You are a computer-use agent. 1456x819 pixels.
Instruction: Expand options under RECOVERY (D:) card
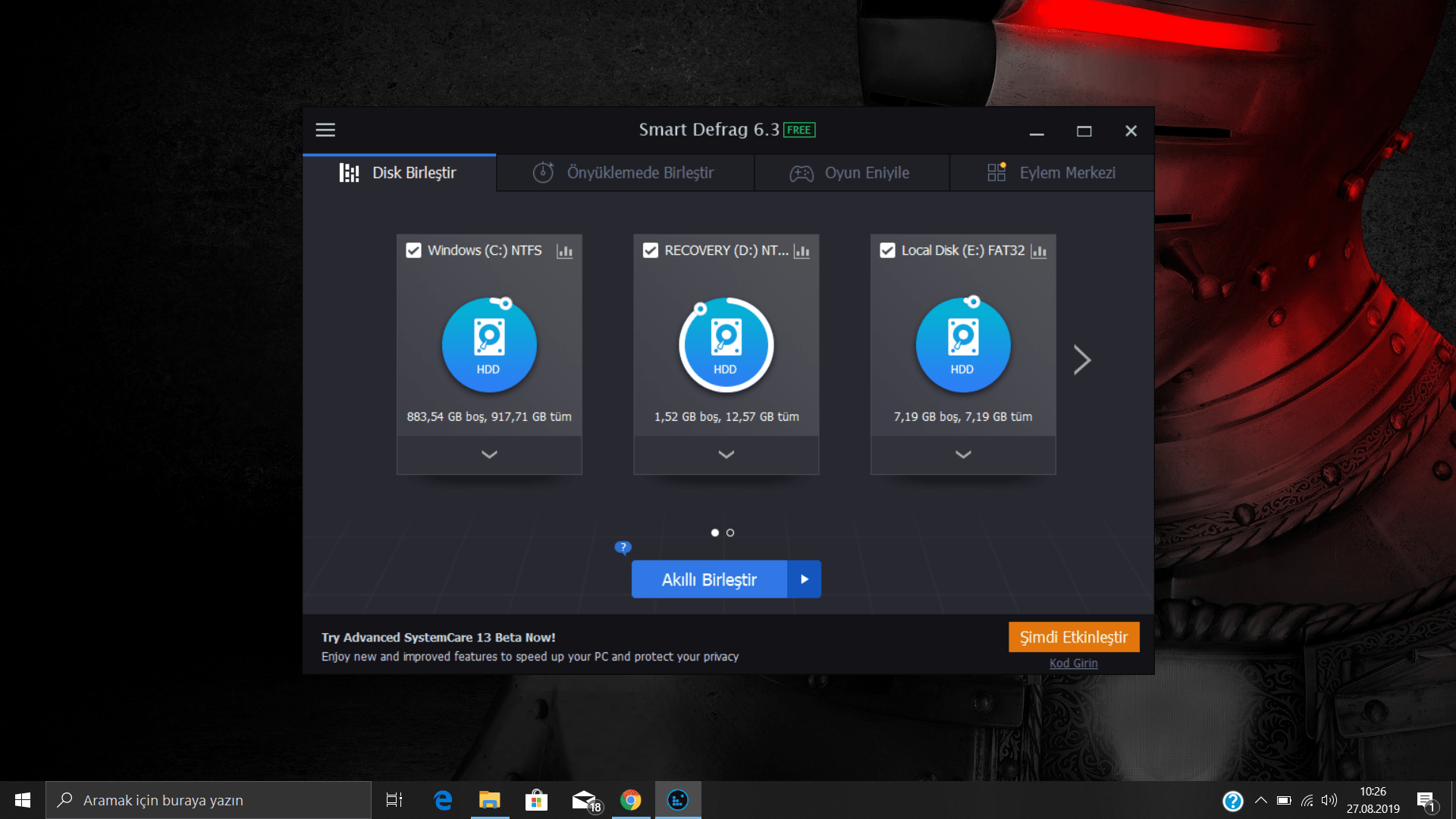click(726, 454)
